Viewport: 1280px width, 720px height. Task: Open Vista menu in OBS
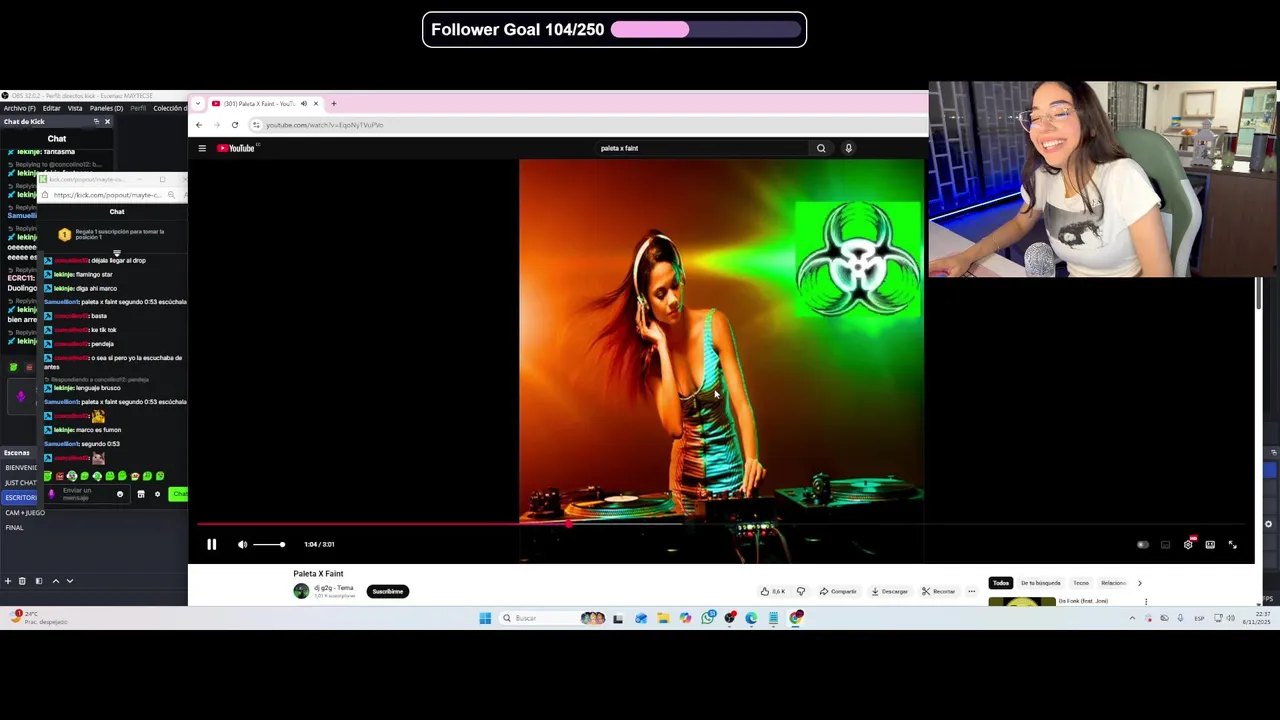pos(75,108)
